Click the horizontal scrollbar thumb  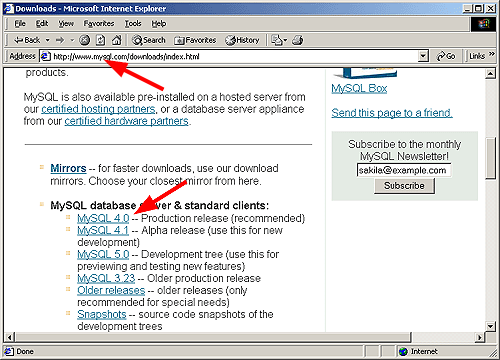tap(213, 337)
